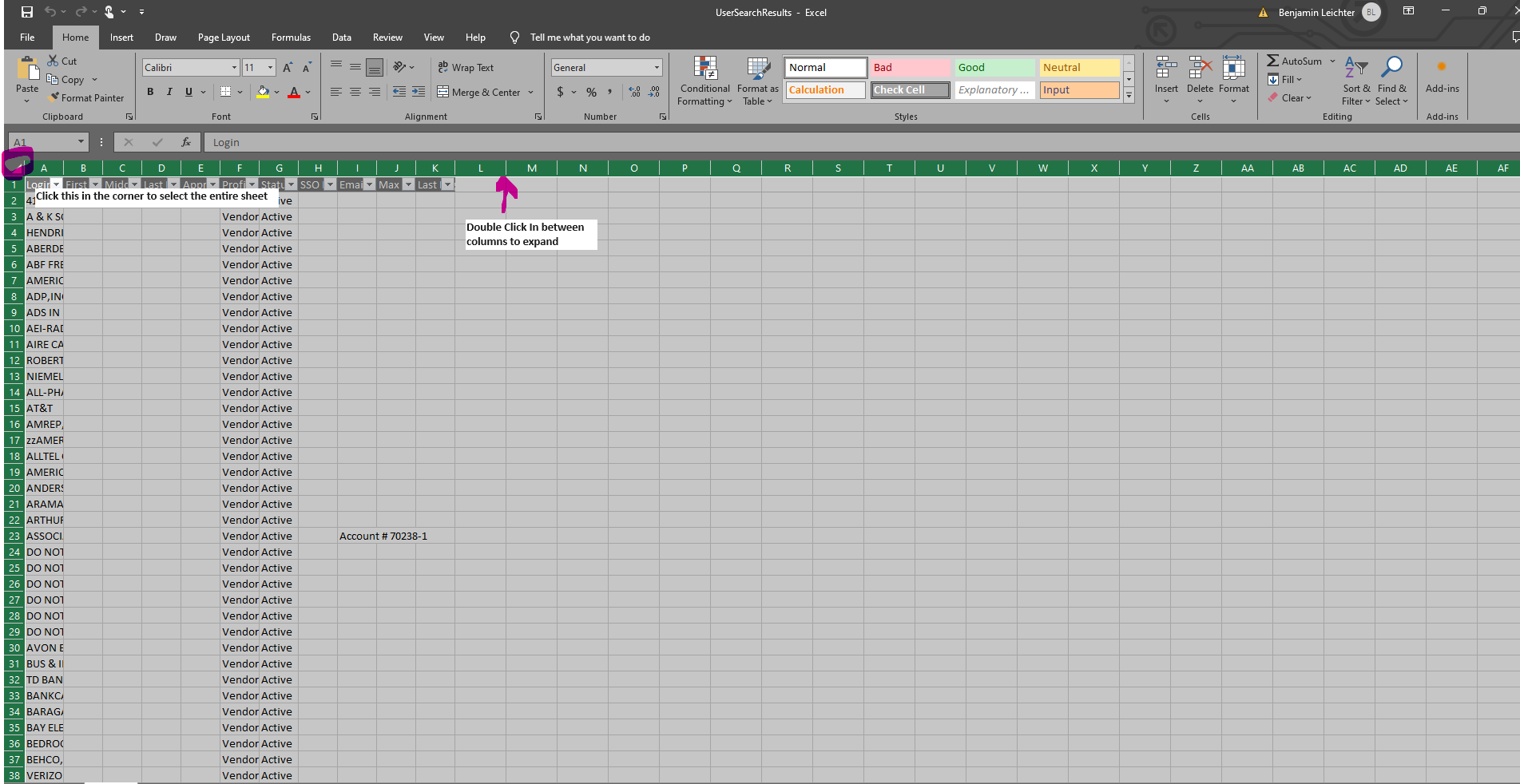Screen dimensions: 1520x784
Task: Open the Page Layout tab
Action: tap(224, 38)
